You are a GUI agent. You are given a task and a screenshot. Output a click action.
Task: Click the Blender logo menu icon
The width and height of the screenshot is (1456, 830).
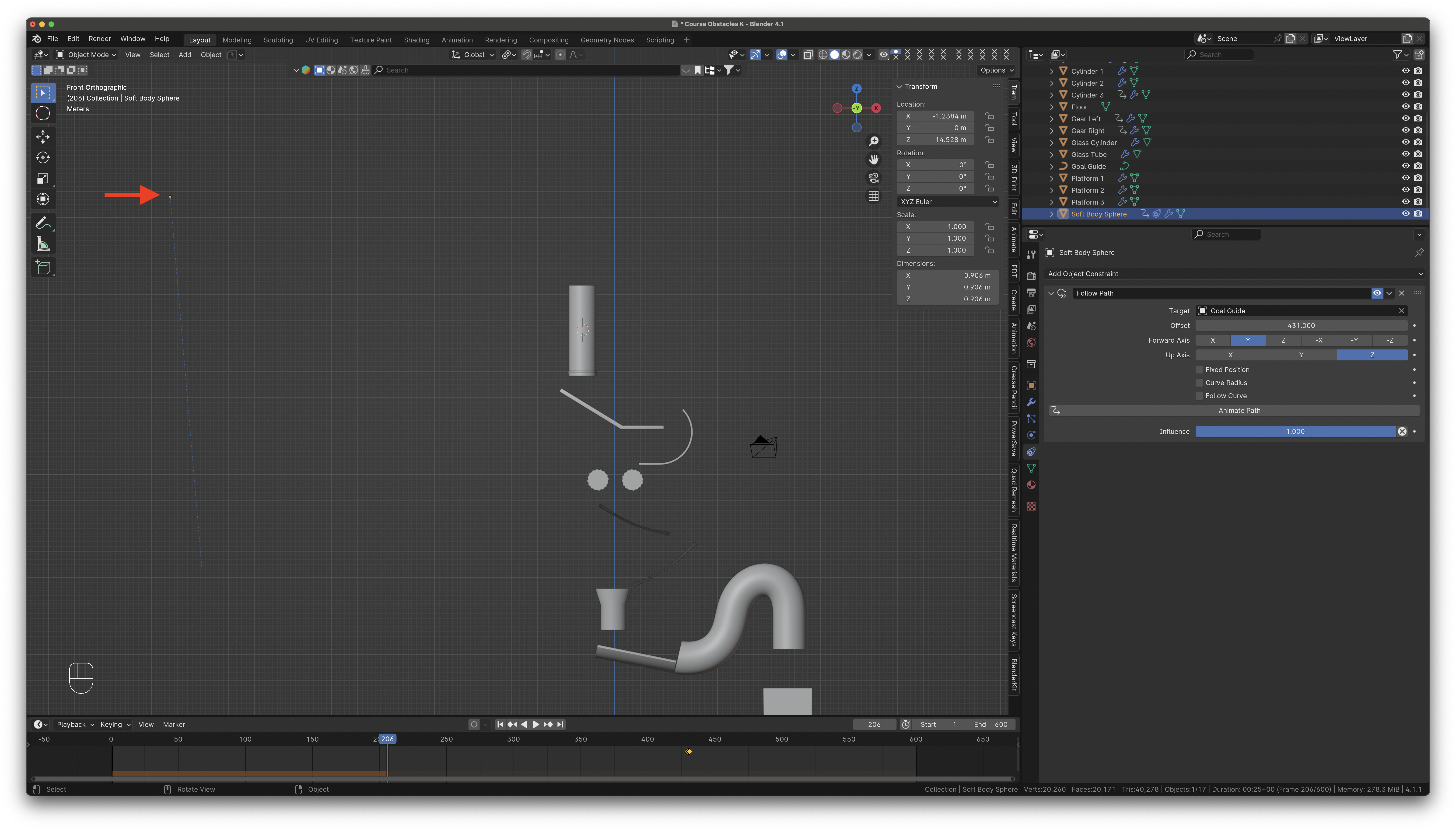[36, 39]
